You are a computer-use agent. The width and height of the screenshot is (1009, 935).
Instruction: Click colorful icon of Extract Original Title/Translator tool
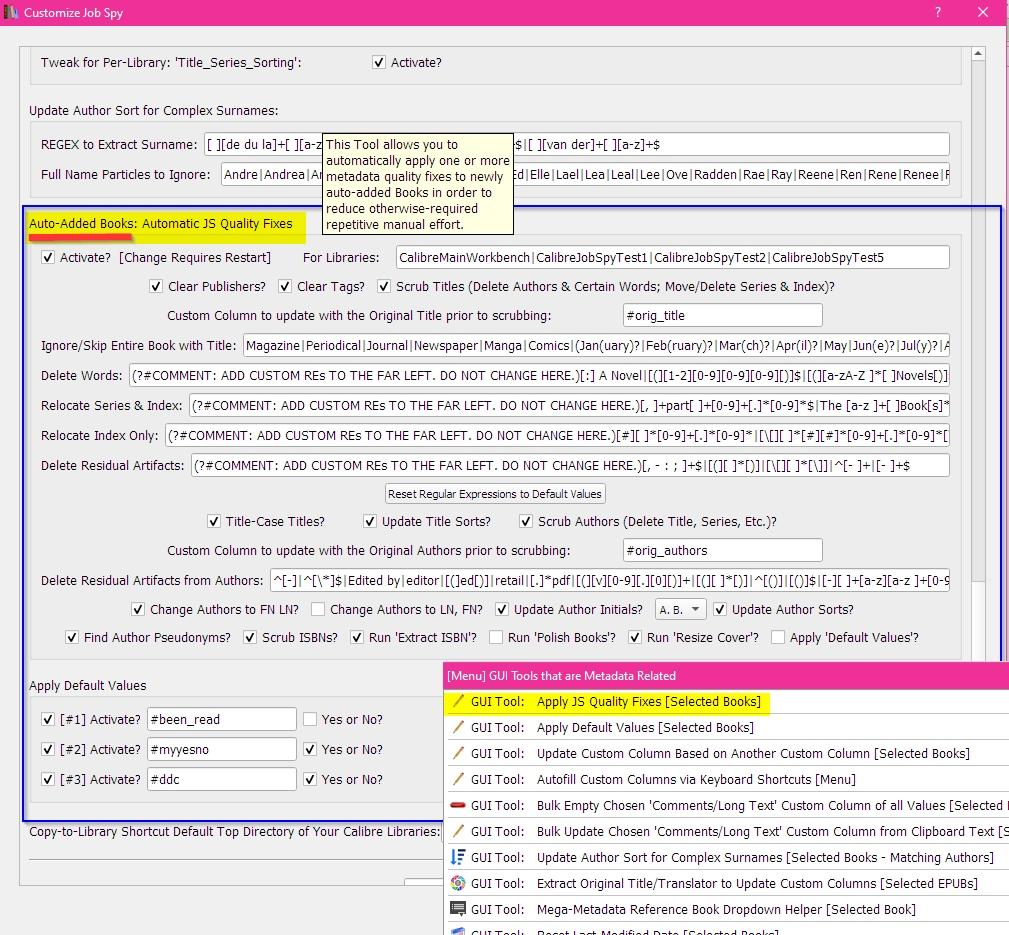coord(458,883)
